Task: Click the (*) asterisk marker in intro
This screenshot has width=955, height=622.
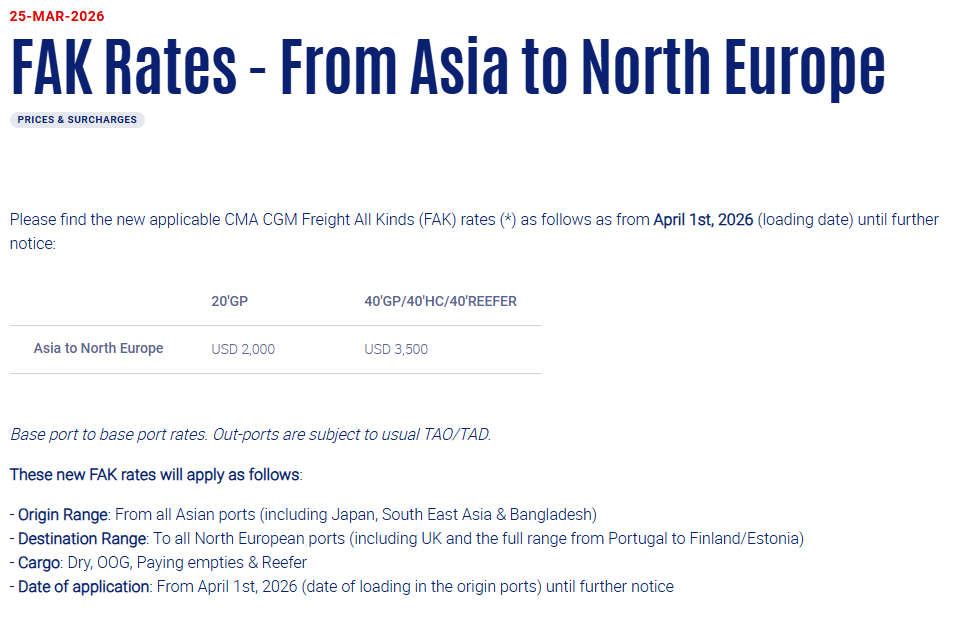Action: 508,219
